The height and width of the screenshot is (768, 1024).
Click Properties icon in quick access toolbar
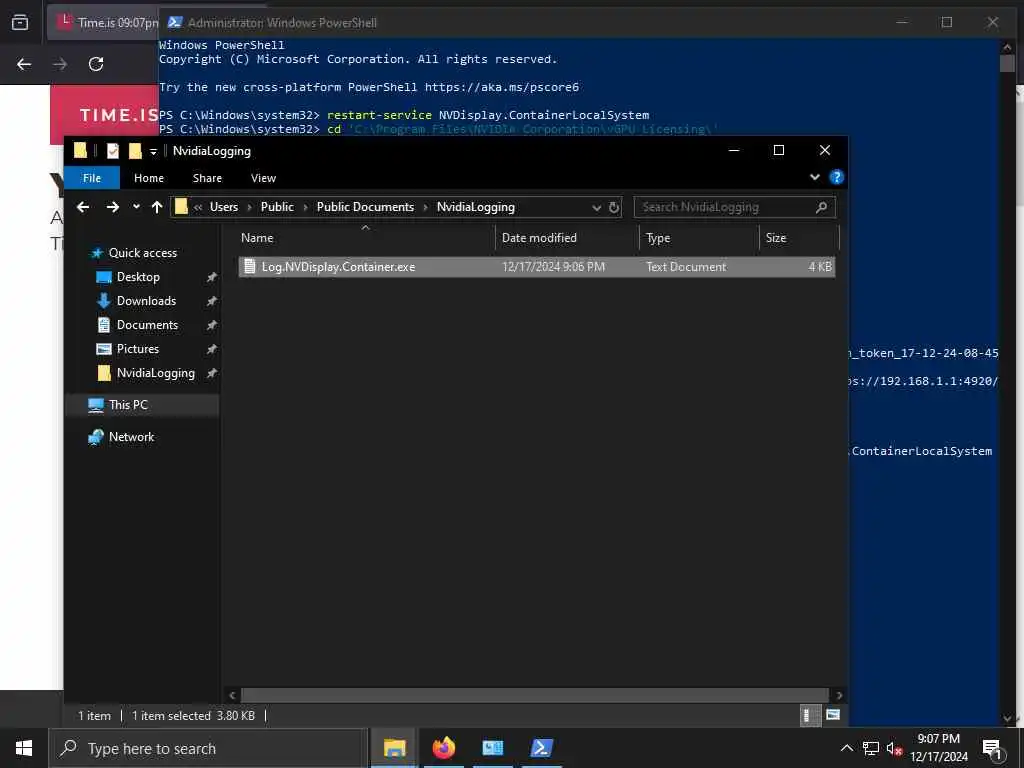[112, 151]
